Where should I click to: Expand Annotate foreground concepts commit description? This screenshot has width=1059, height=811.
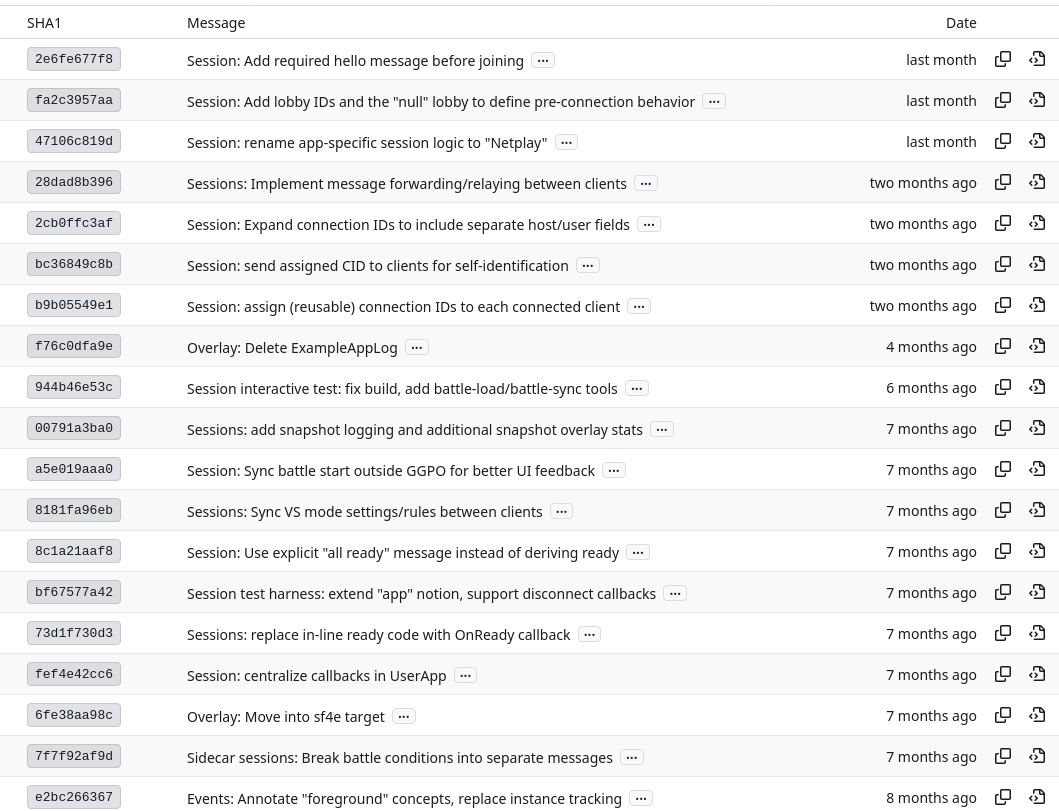point(641,798)
